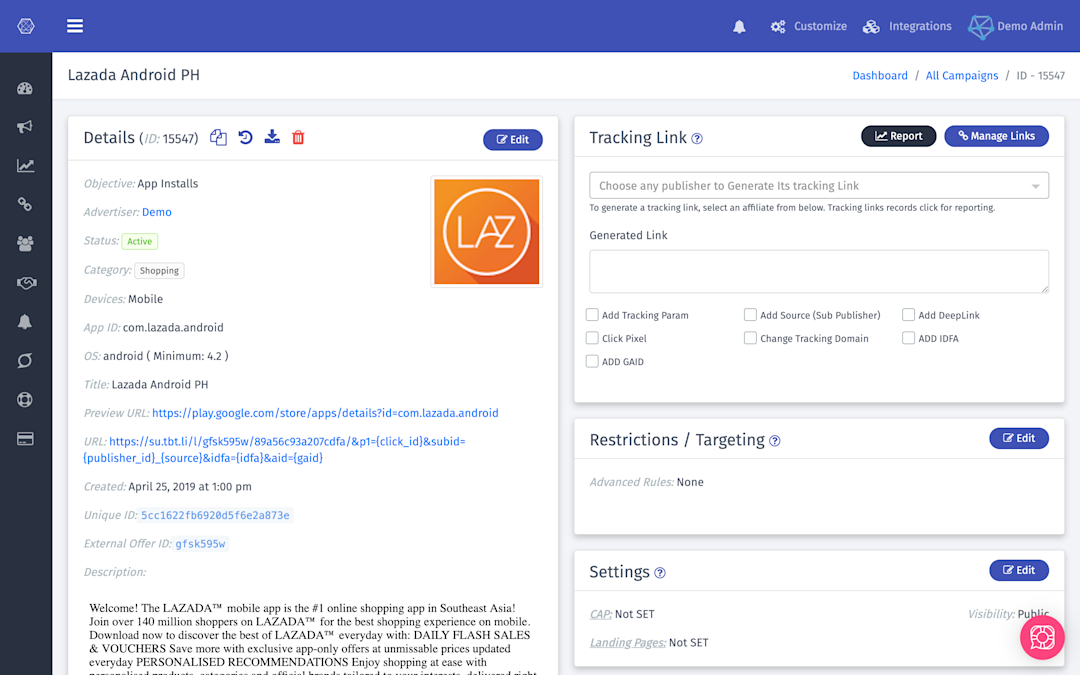Viewport: 1080px width, 675px height.
Task: Click the Landing Pages label in Settings
Action: pos(627,643)
